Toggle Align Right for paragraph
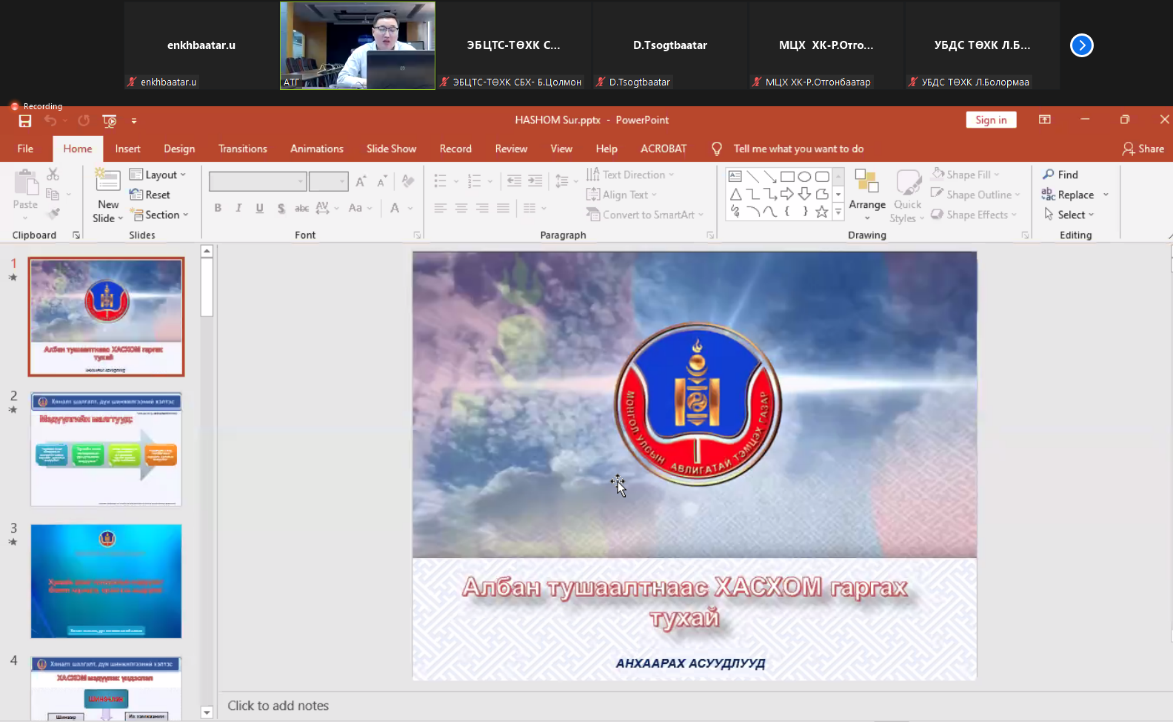This screenshot has height=722, width=1173. pyautogui.click(x=483, y=208)
